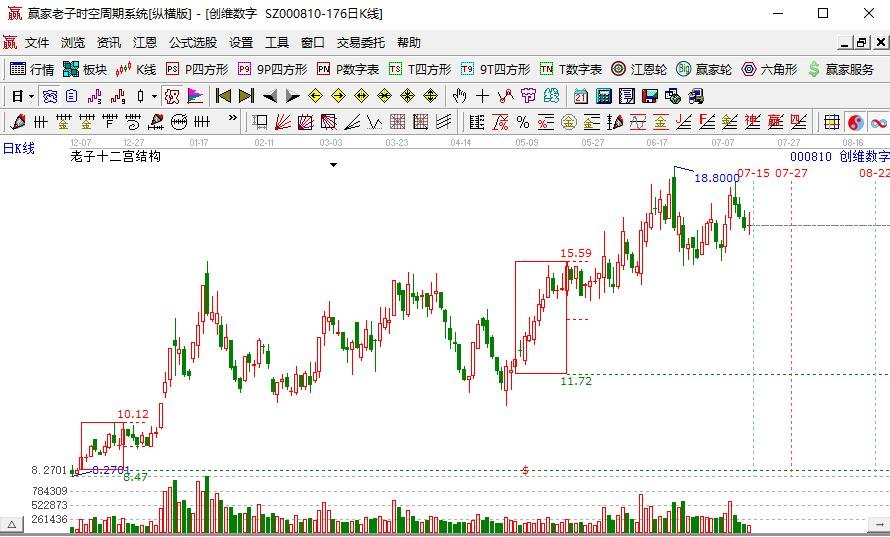
Task: Click the percent symbol tool
Action: click(523, 121)
